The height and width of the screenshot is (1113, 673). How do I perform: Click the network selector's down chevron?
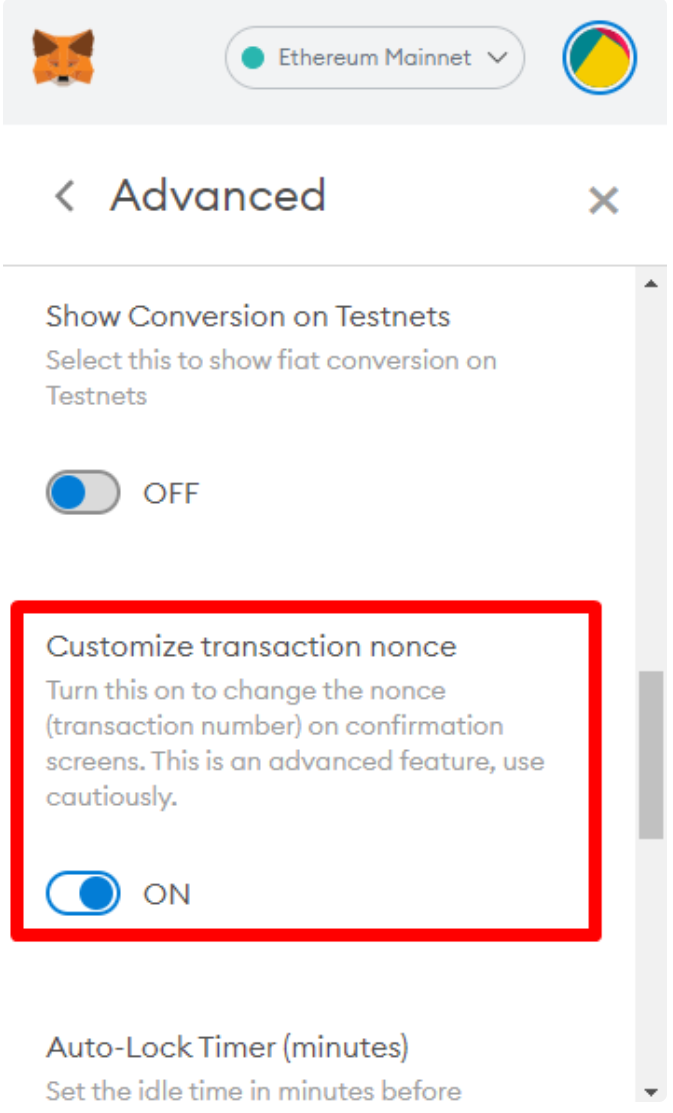pyautogui.click(x=497, y=58)
